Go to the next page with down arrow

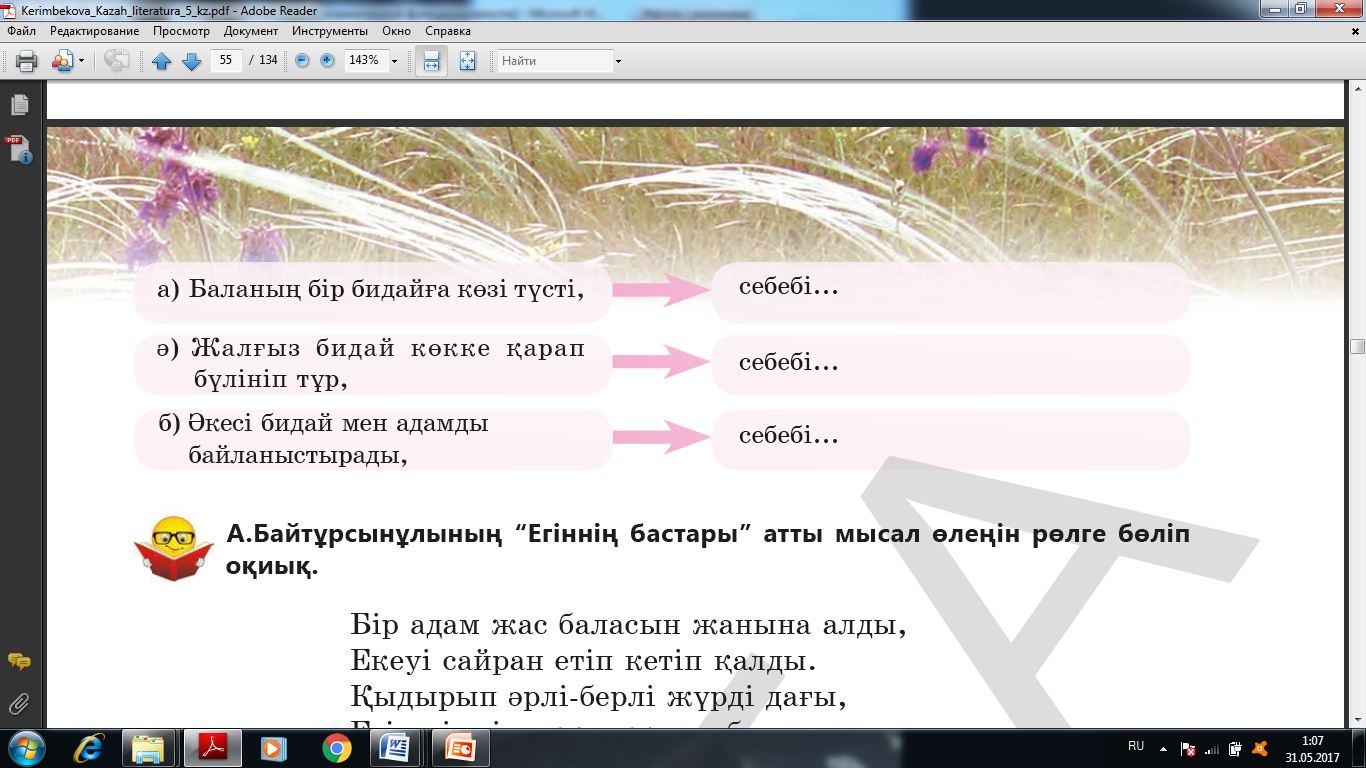pos(191,61)
